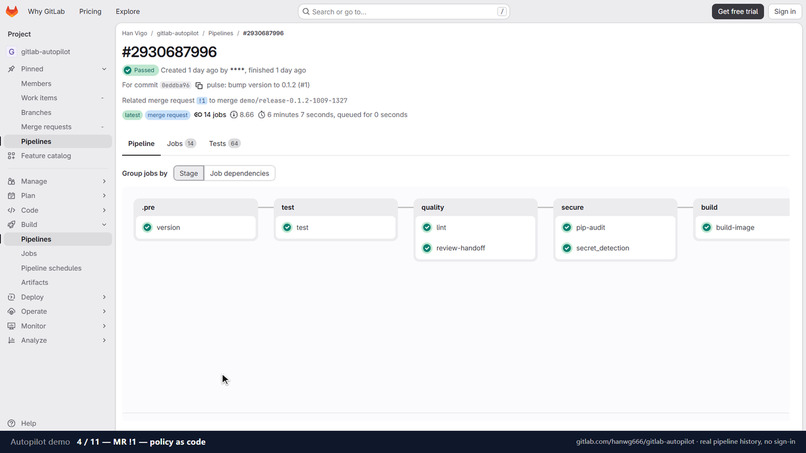
Task: Click the Help question mark icon
Action: [11, 424]
